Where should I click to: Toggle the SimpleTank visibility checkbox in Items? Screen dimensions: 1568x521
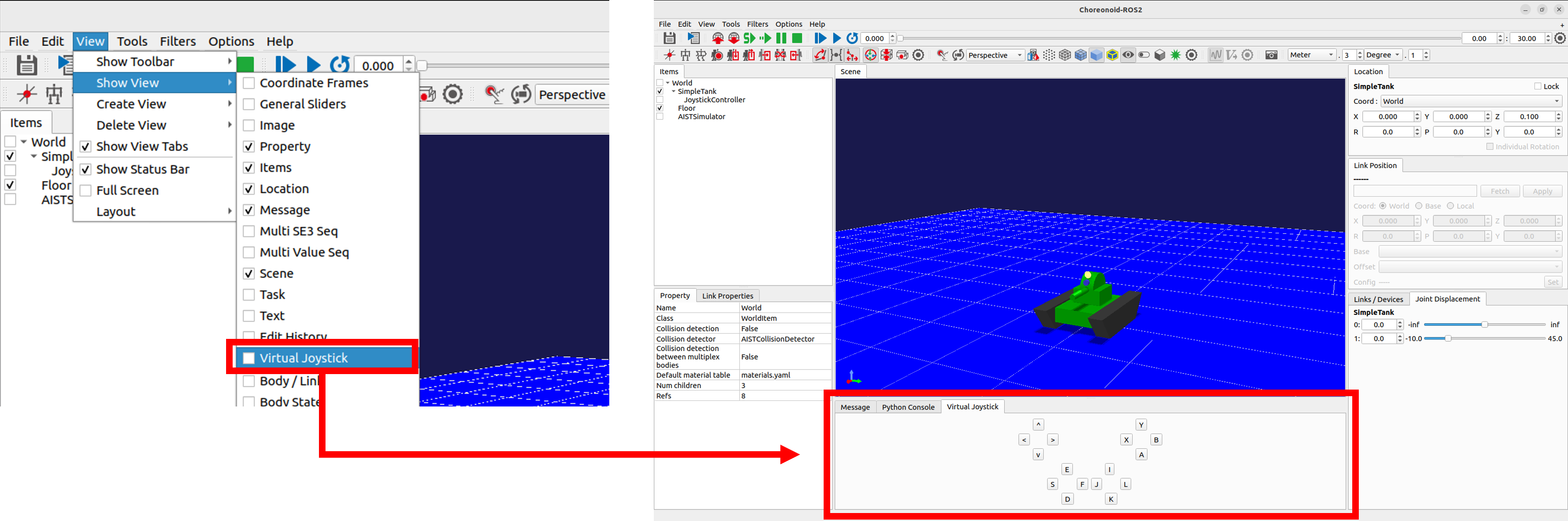pos(660,91)
